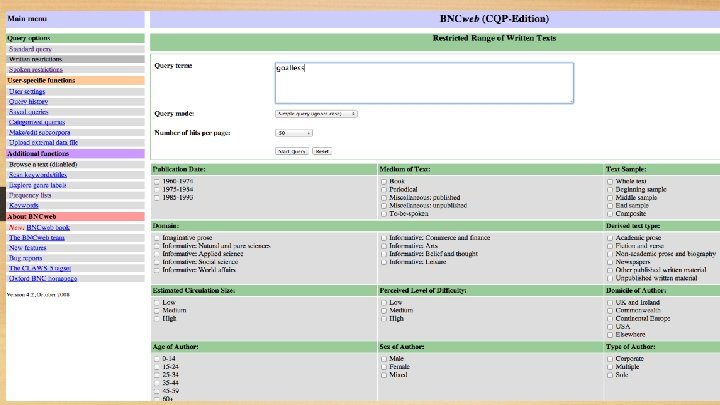
Task: Open the Oxford BNC homepage link
Action: click(43, 278)
